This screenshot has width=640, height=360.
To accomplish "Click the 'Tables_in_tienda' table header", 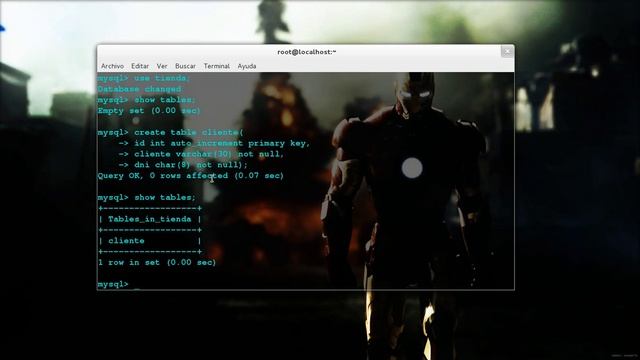I will point(150,219).
